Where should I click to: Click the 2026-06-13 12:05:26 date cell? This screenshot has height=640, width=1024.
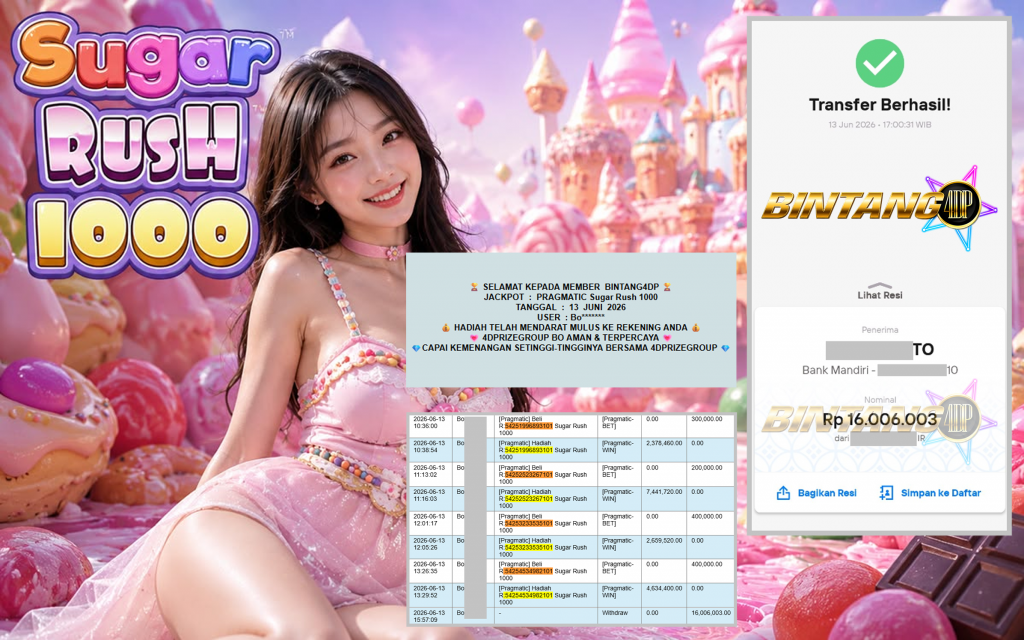point(431,547)
